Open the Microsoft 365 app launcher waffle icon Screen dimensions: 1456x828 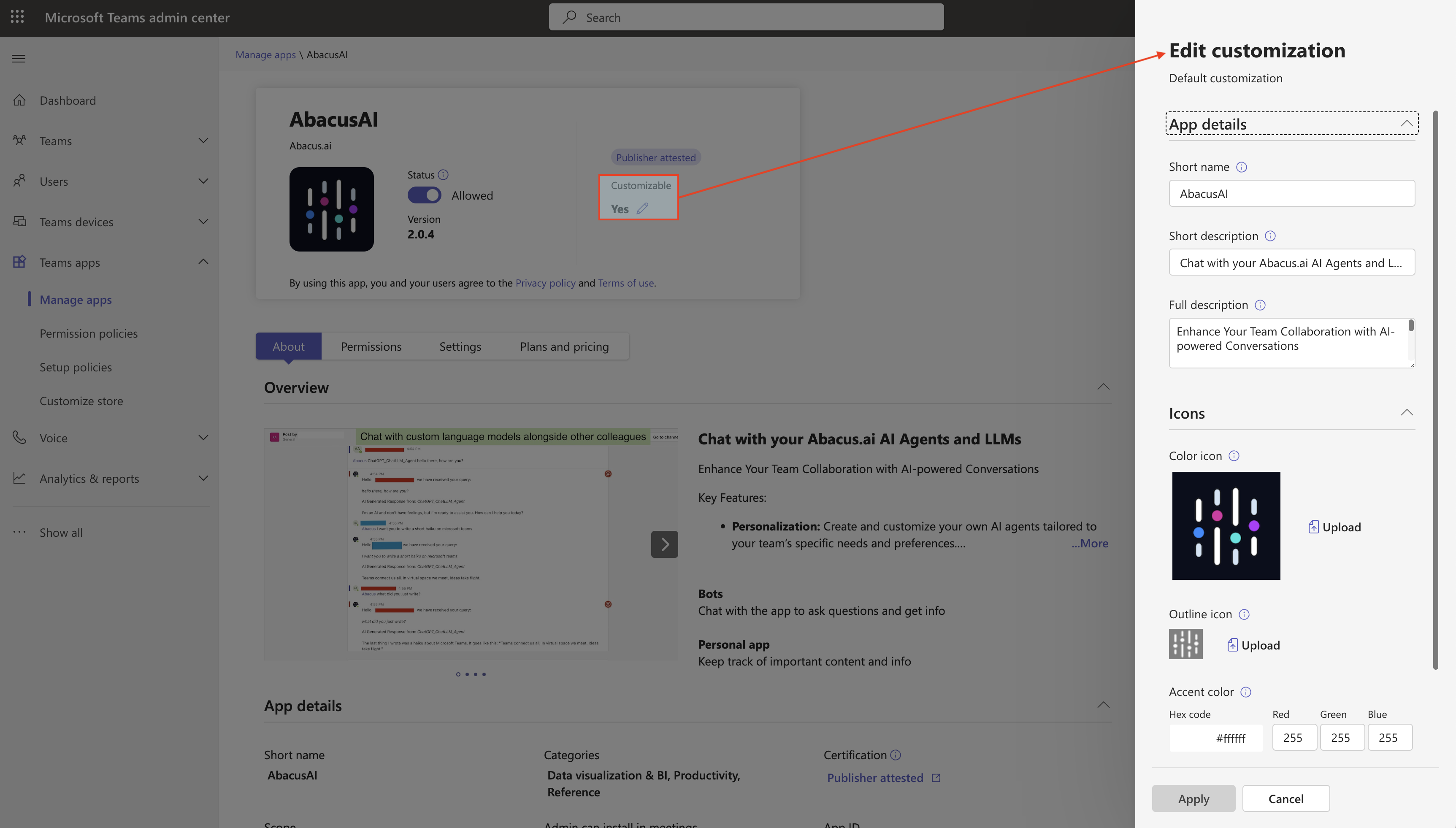[x=17, y=17]
